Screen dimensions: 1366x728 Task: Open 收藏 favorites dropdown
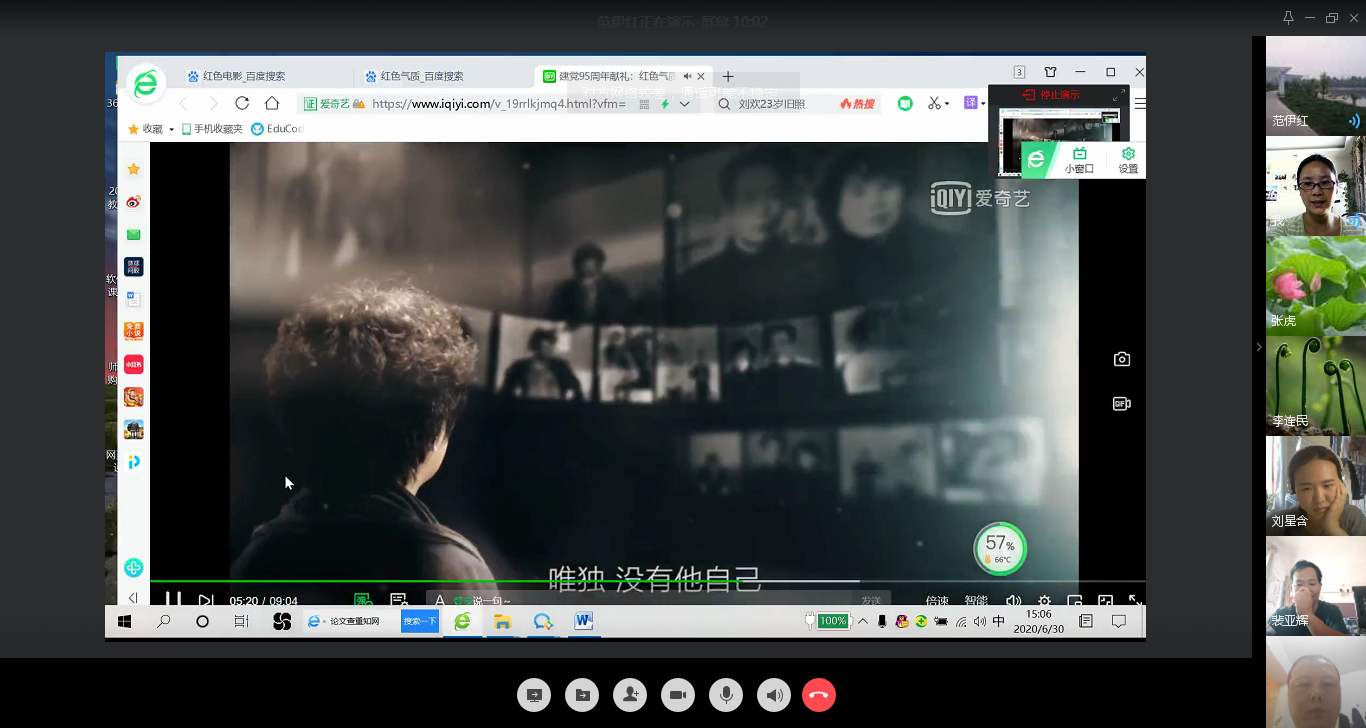point(150,129)
